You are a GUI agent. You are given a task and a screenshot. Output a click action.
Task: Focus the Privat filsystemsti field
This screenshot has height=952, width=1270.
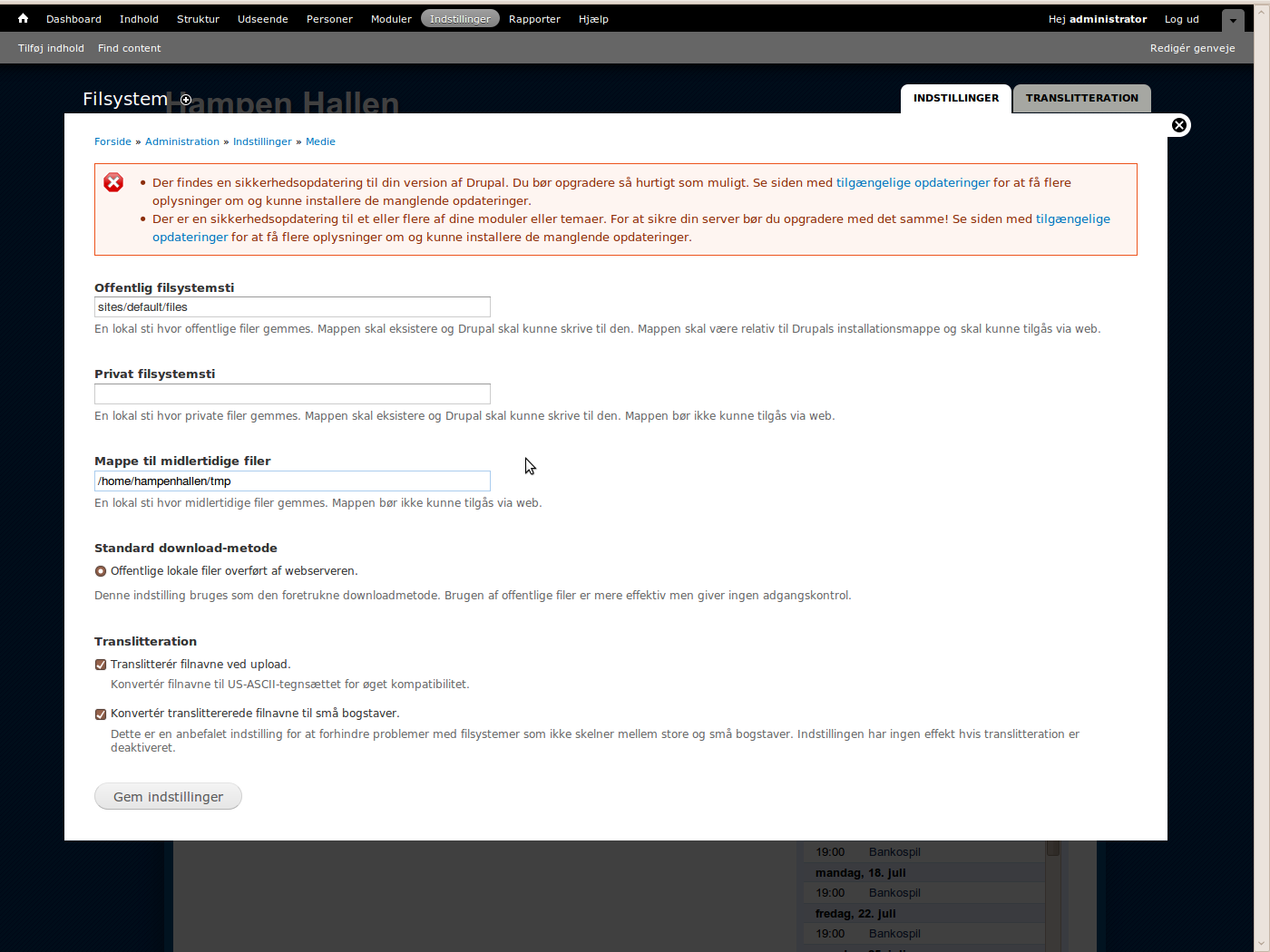click(292, 393)
